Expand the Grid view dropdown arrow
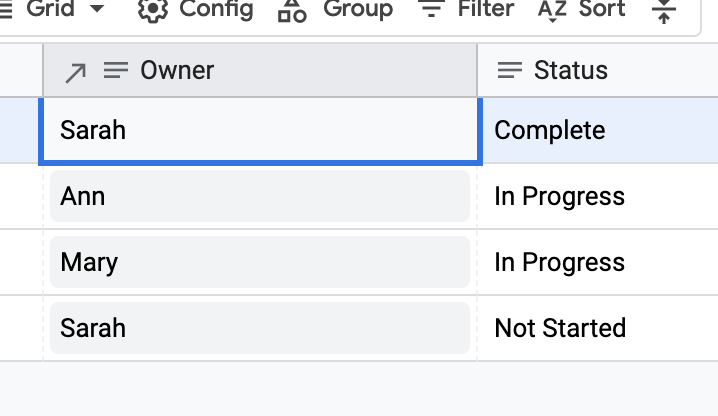The height and width of the screenshot is (416, 718). 97,10
